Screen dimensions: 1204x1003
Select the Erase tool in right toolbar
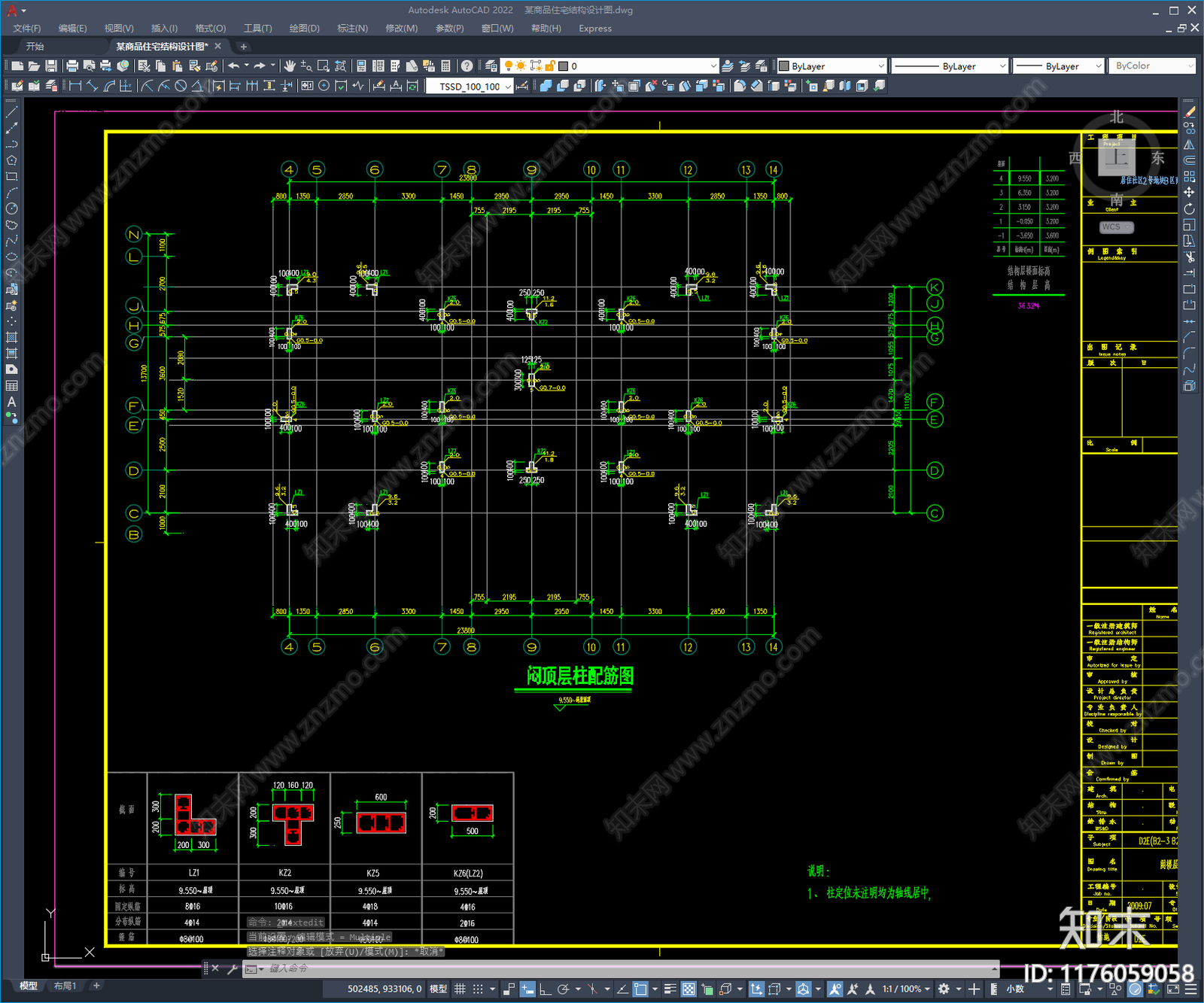coord(1189,112)
